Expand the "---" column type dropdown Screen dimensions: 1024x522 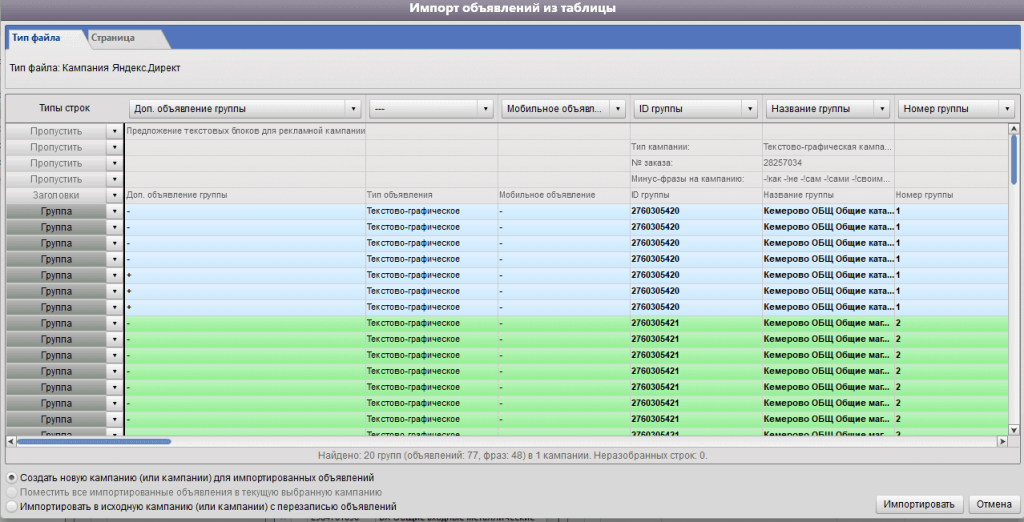tap(485, 108)
